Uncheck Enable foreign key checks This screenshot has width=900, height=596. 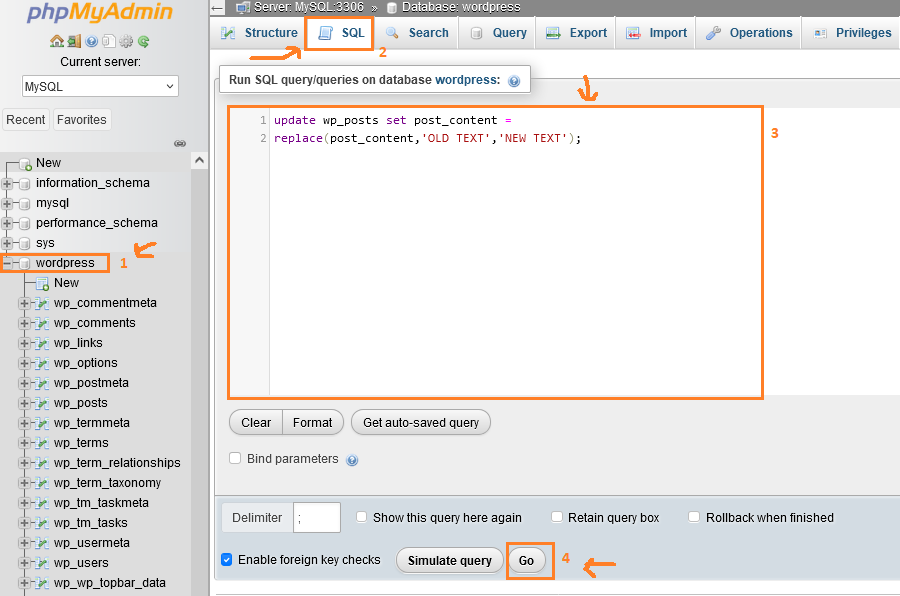tap(227, 559)
